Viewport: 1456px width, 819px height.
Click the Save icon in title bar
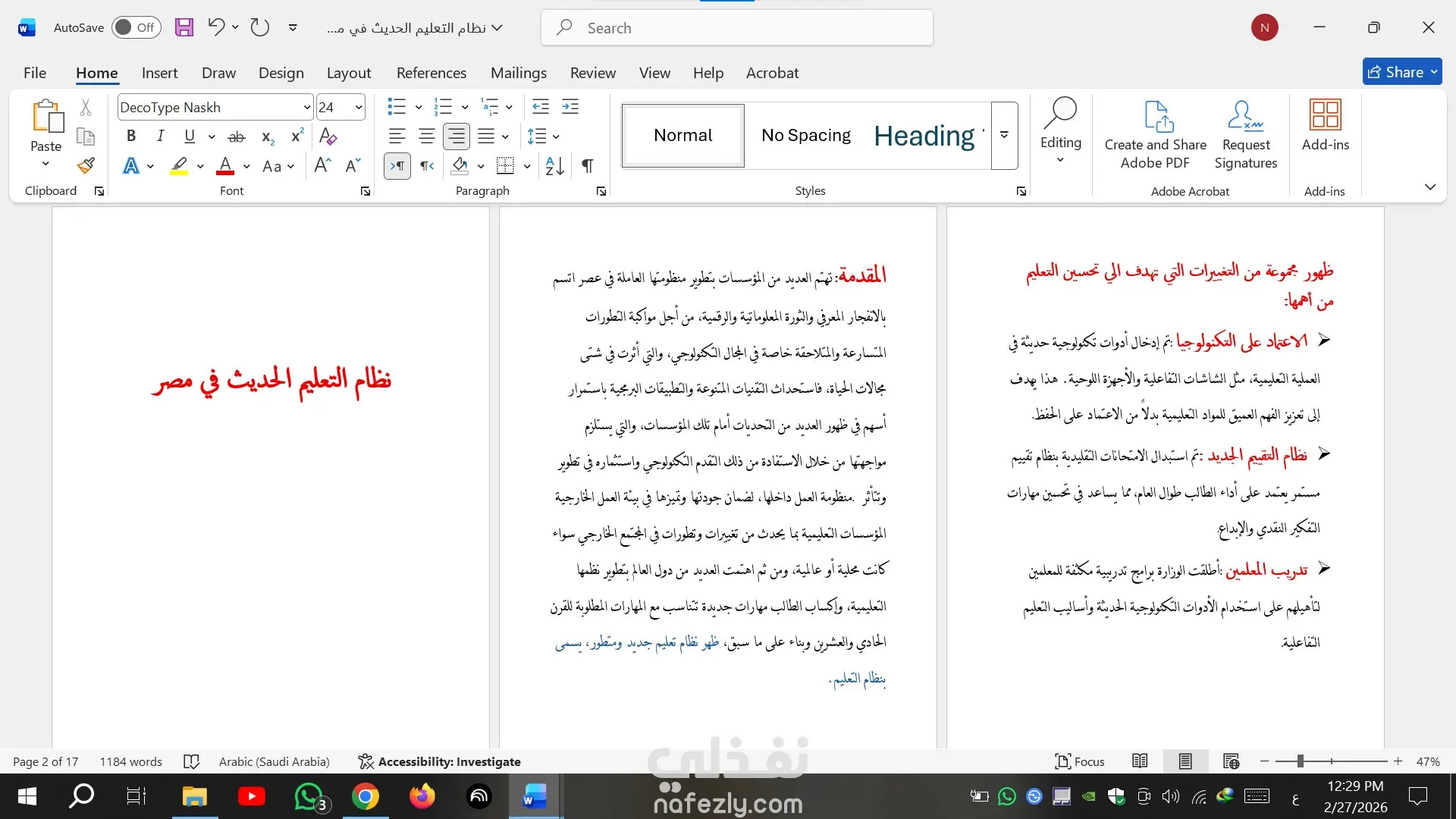184,28
